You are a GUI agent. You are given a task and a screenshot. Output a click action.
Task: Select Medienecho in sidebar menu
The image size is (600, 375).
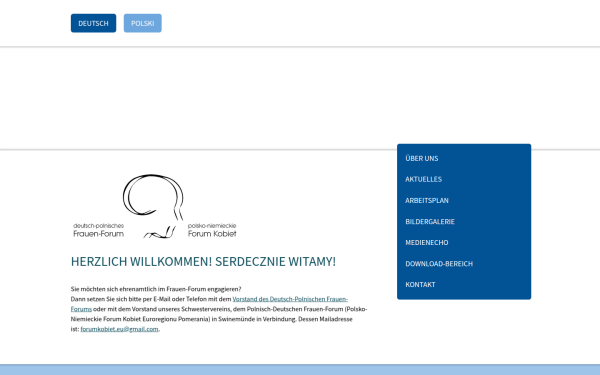tap(427, 243)
